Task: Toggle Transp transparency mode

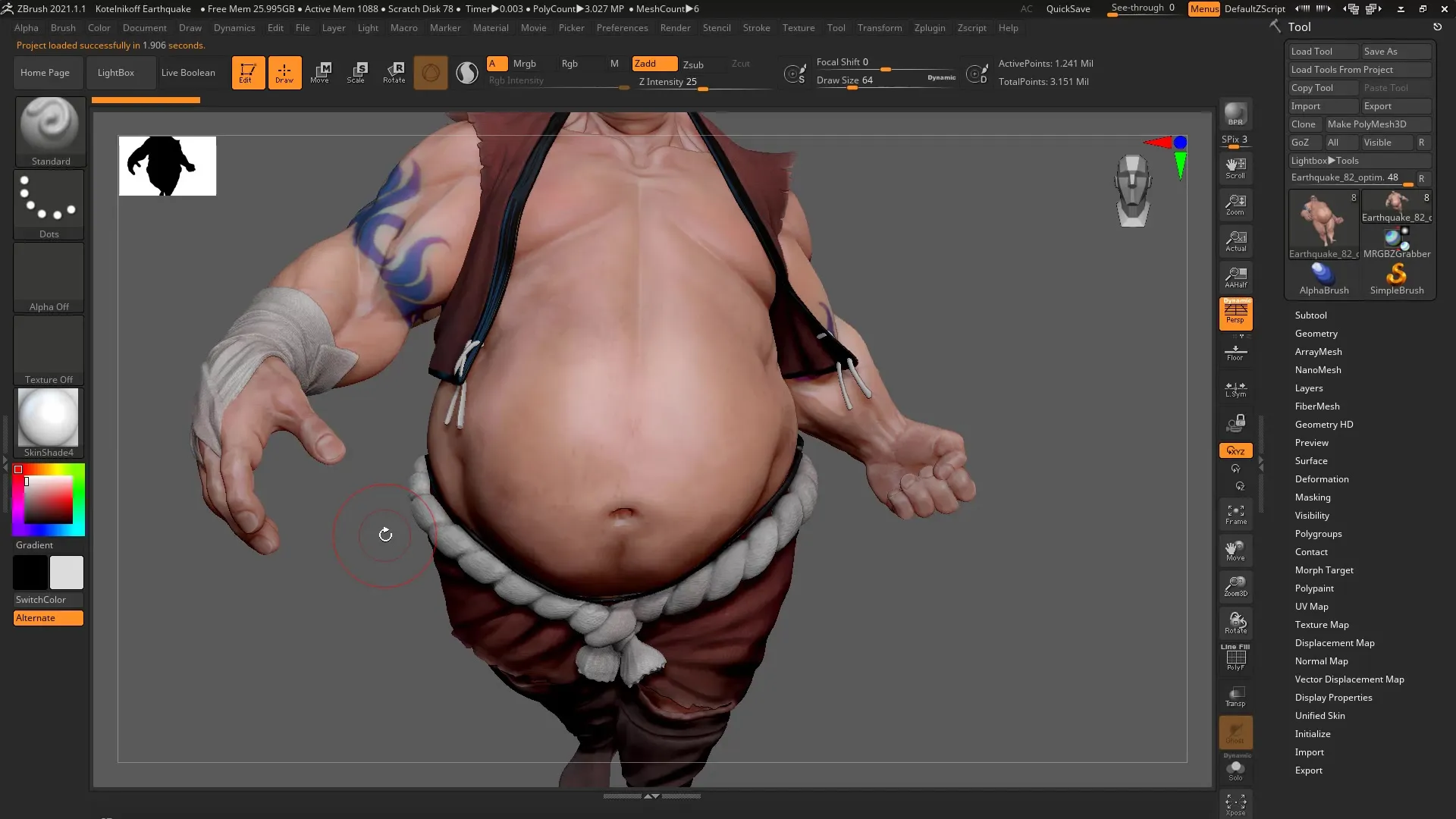Action: coord(1235,696)
